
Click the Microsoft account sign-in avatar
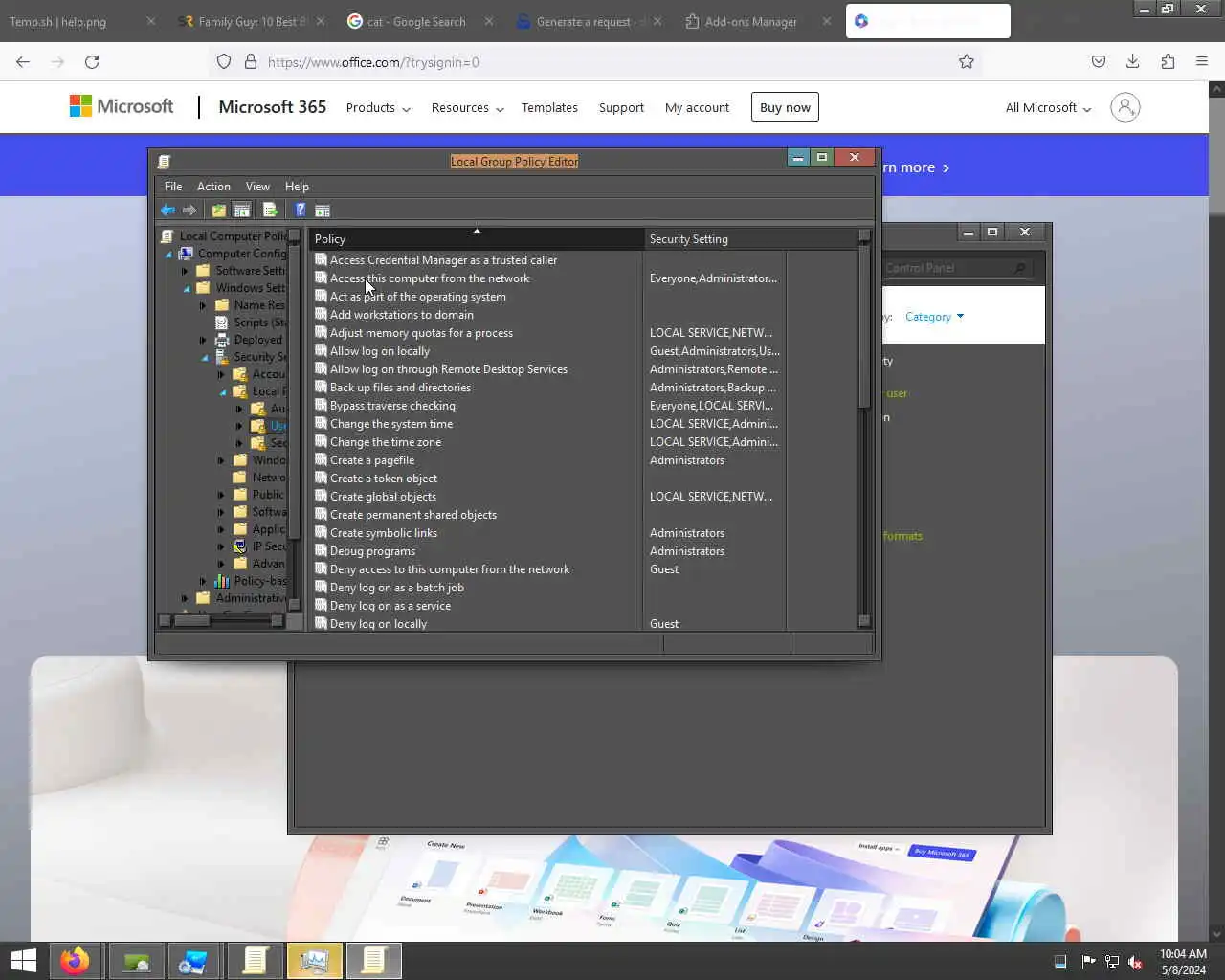tap(1125, 107)
